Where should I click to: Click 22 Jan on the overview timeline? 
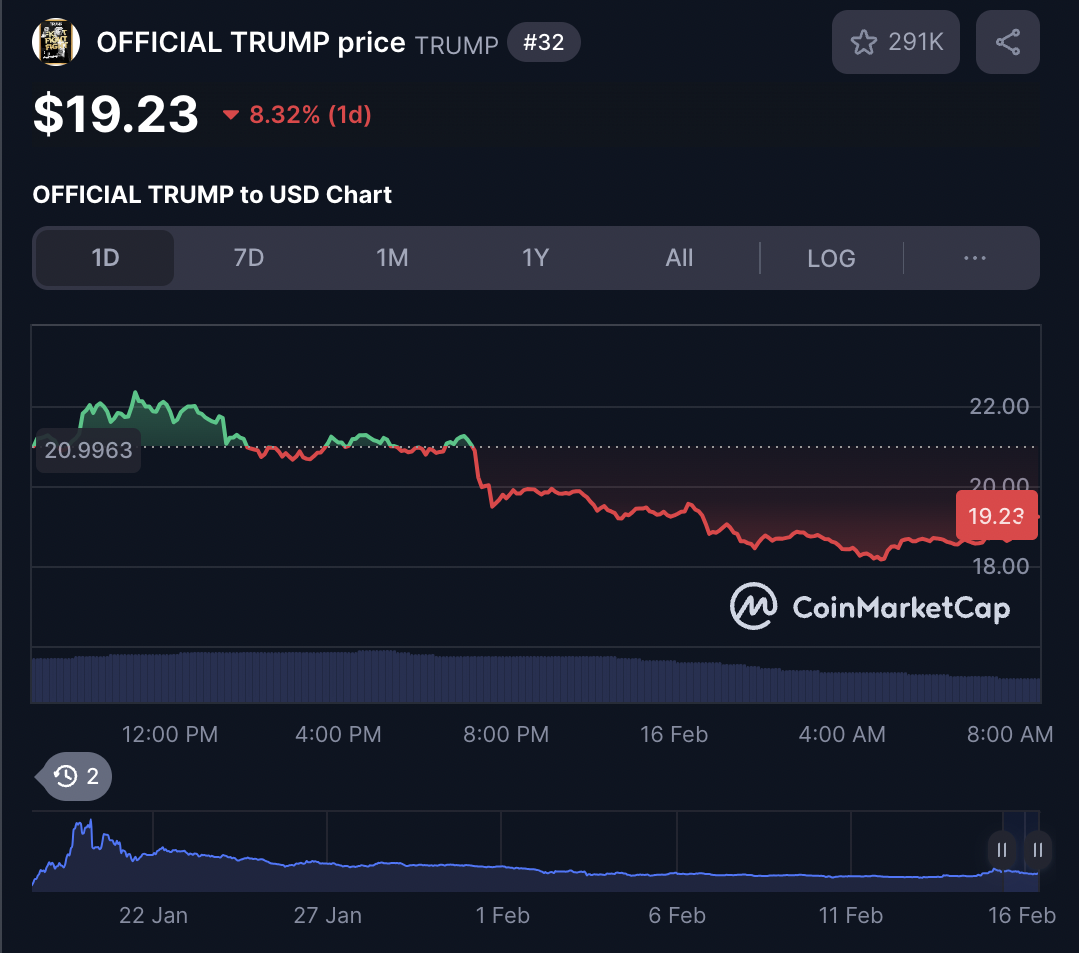click(153, 915)
